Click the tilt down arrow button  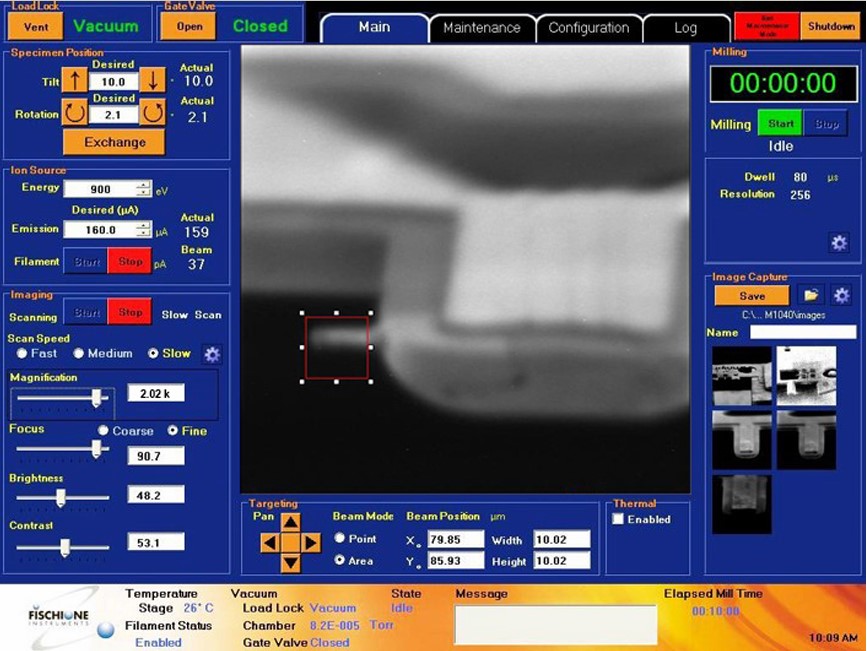[152, 81]
